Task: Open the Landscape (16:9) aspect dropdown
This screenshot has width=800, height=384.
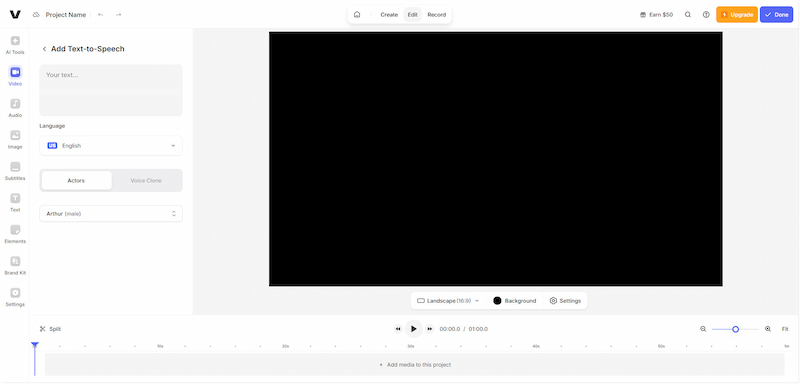Action: 448,301
